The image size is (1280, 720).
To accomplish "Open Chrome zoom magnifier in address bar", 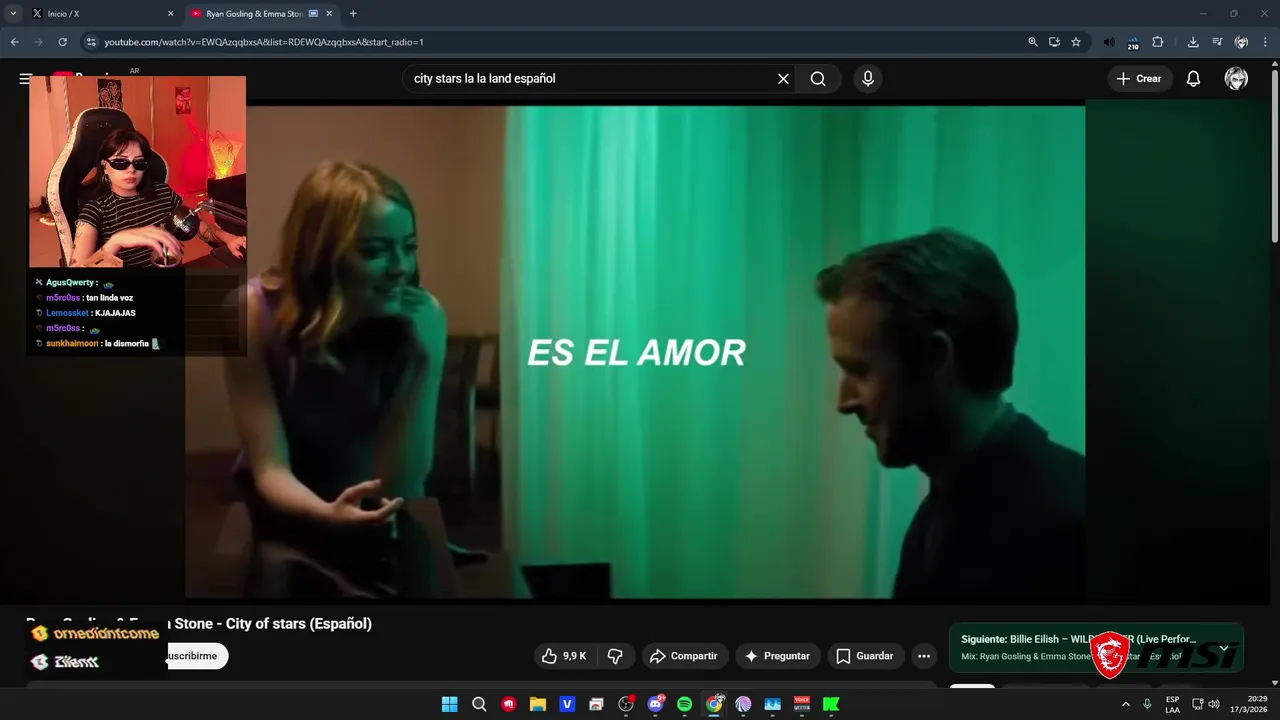I will (1033, 42).
